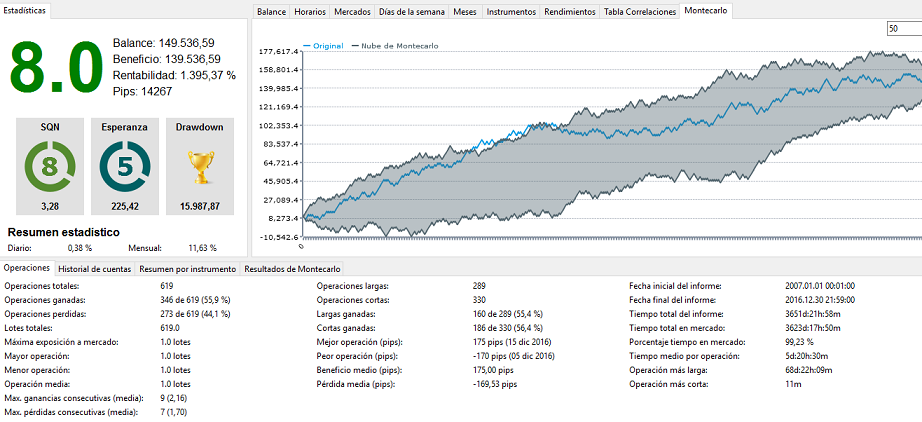Click the large green 8.0 score
This screenshot has width=922, height=422.
coord(57,67)
